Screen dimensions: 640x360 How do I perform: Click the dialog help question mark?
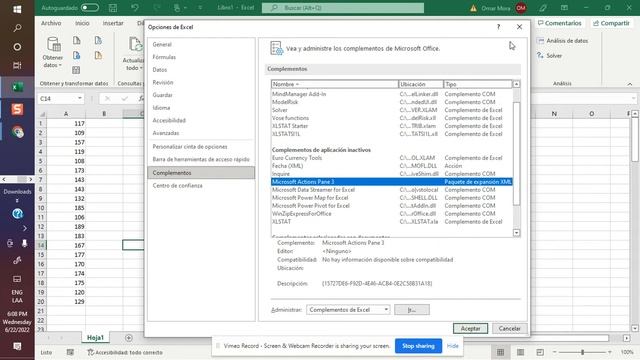[x=498, y=27]
